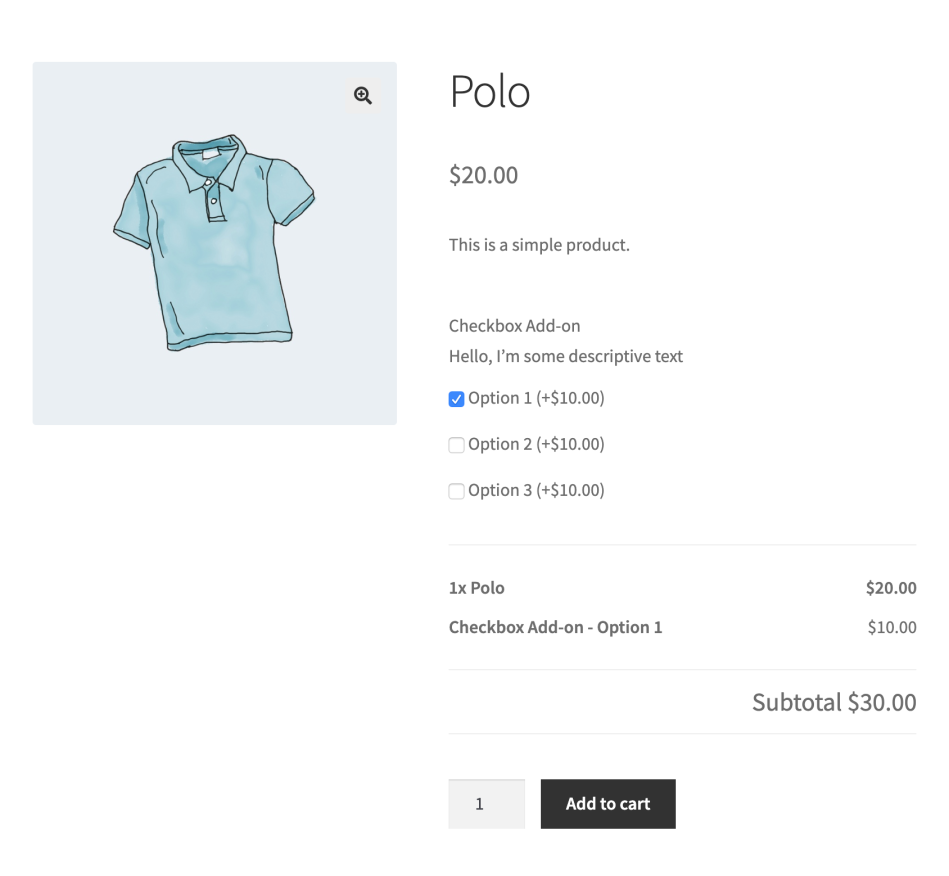Click the Polo product title

click(489, 92)
